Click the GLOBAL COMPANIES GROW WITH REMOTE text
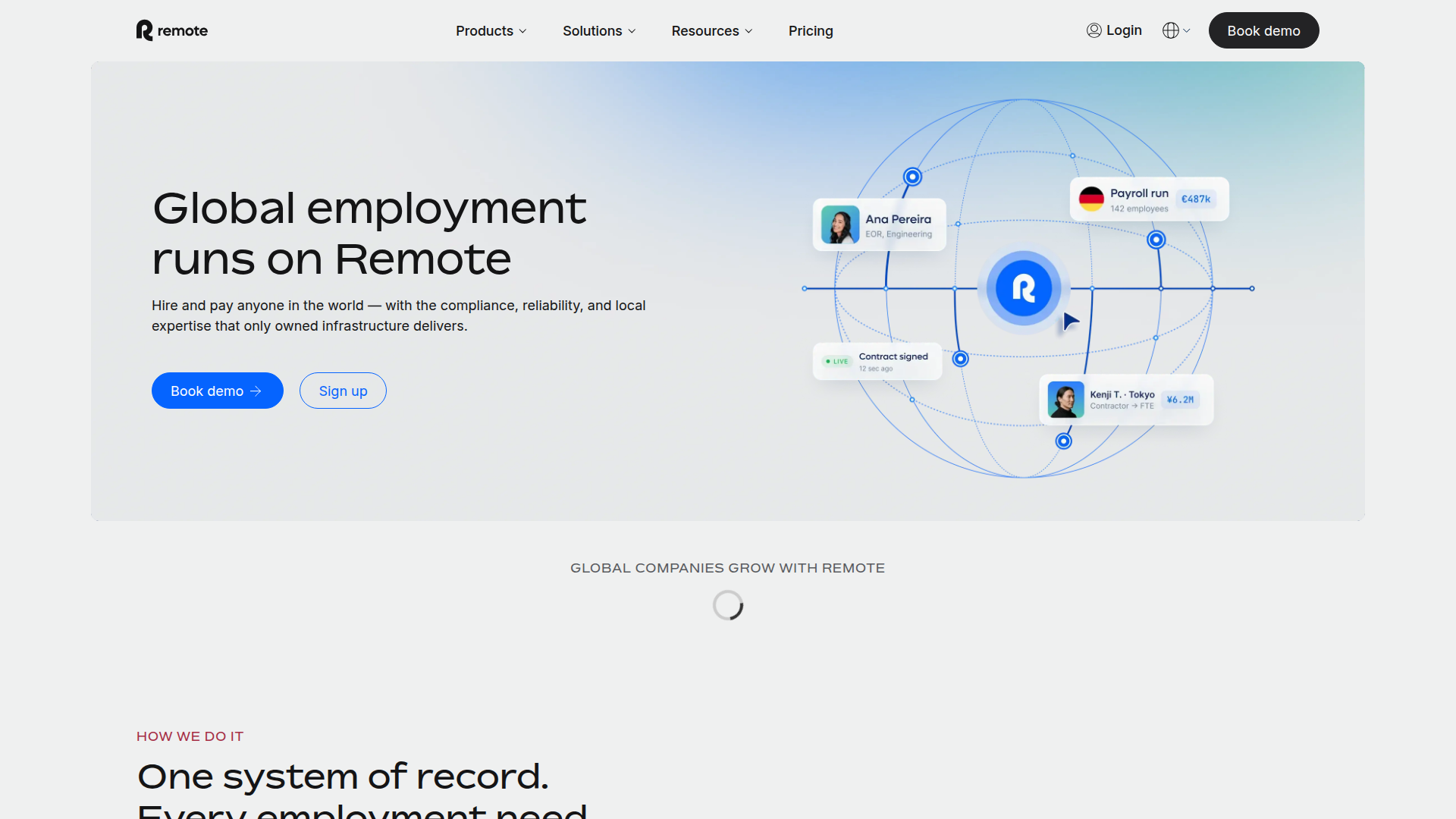The height and width of the screenshot is (819, 1456). pyautogui.click(x=728, y=568)
